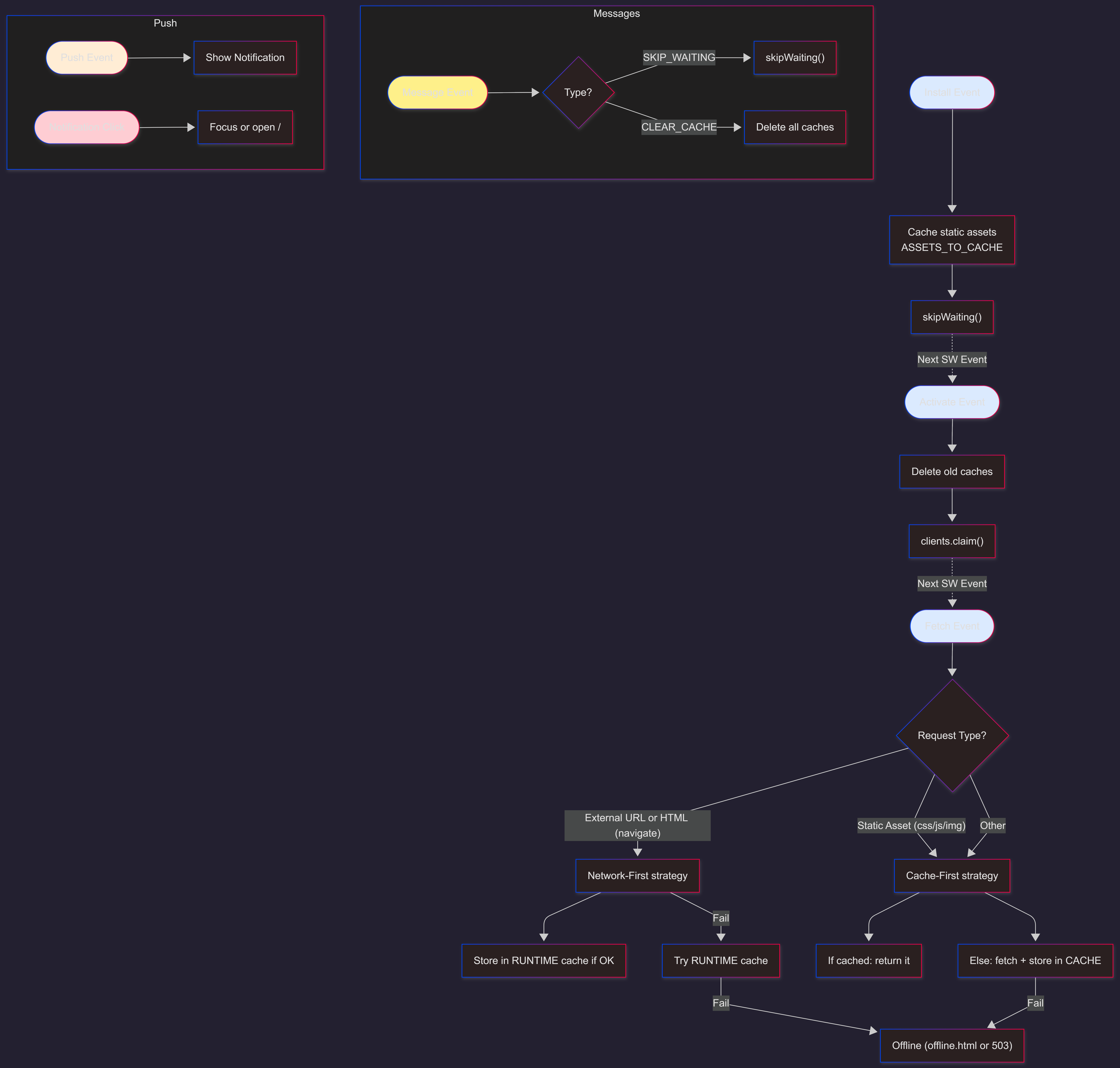
Task: Click the Fetch Event node
Action: 952,626
